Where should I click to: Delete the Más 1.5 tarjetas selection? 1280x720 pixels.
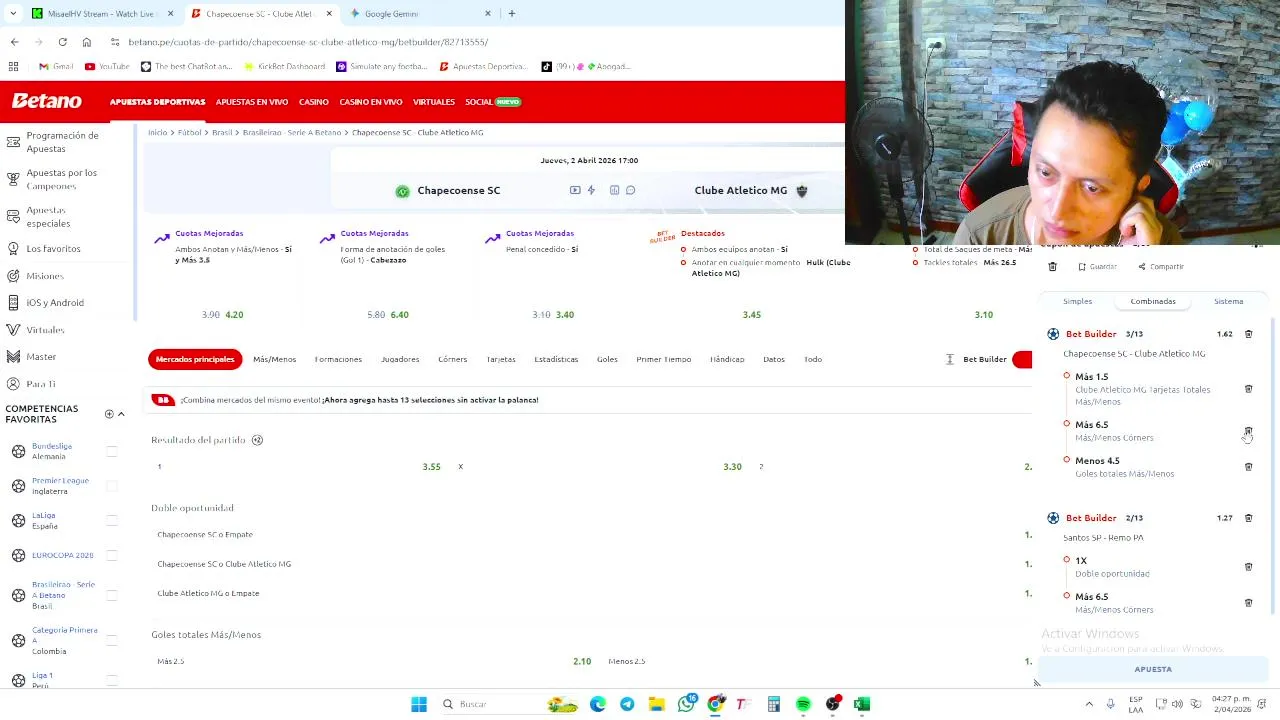click(x=1248, y=389)
